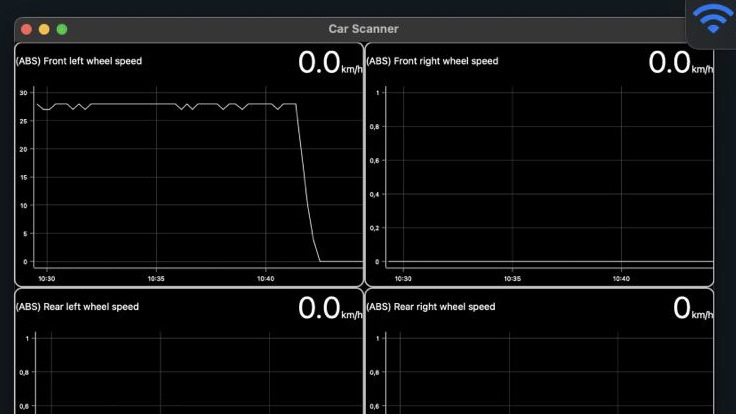Click the Car Scanner window title

(x=363, y=29)
